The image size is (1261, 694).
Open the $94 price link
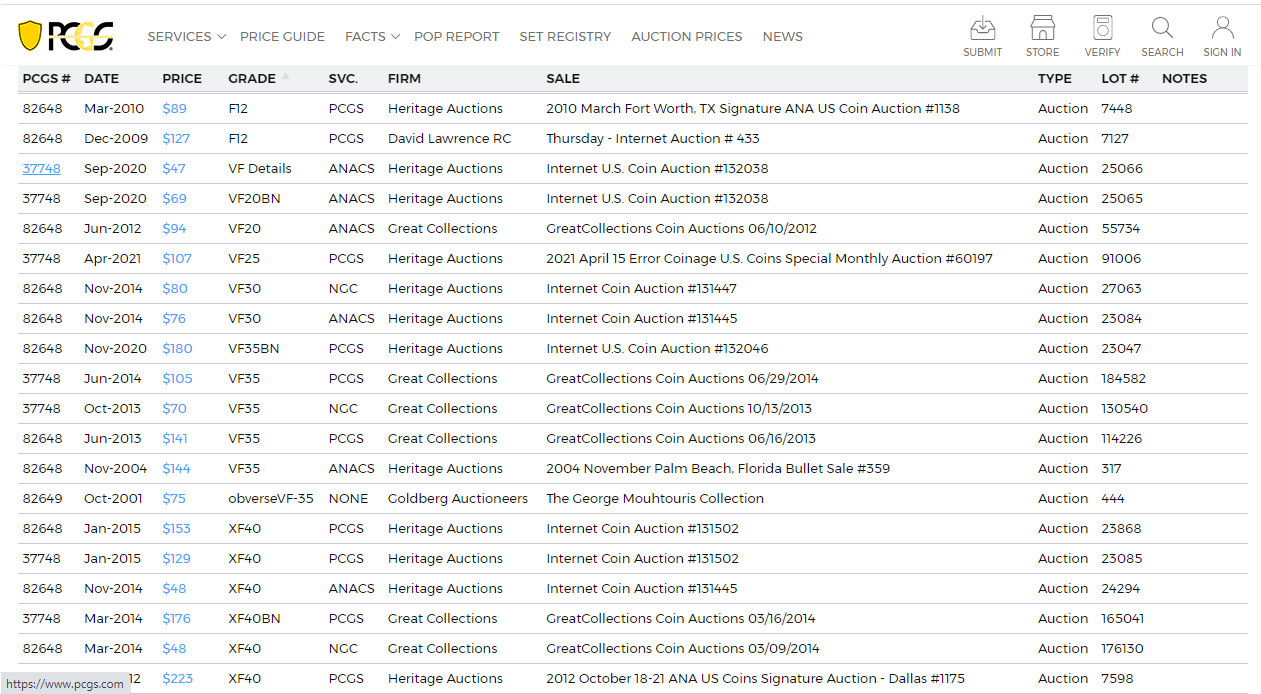tap(174, 228)
